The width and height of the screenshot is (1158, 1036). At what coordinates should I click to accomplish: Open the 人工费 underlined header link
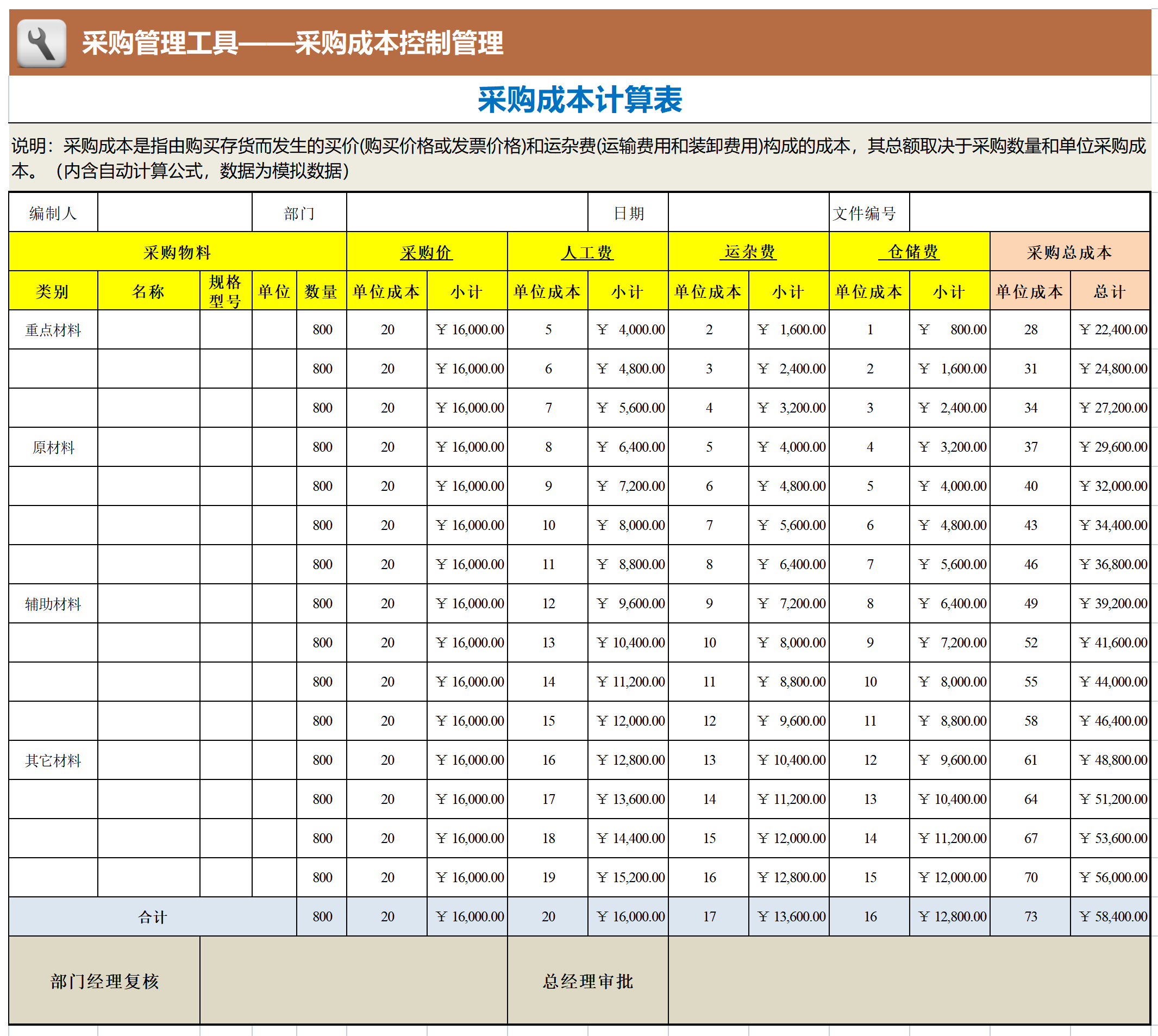click(x=587, y=252)
